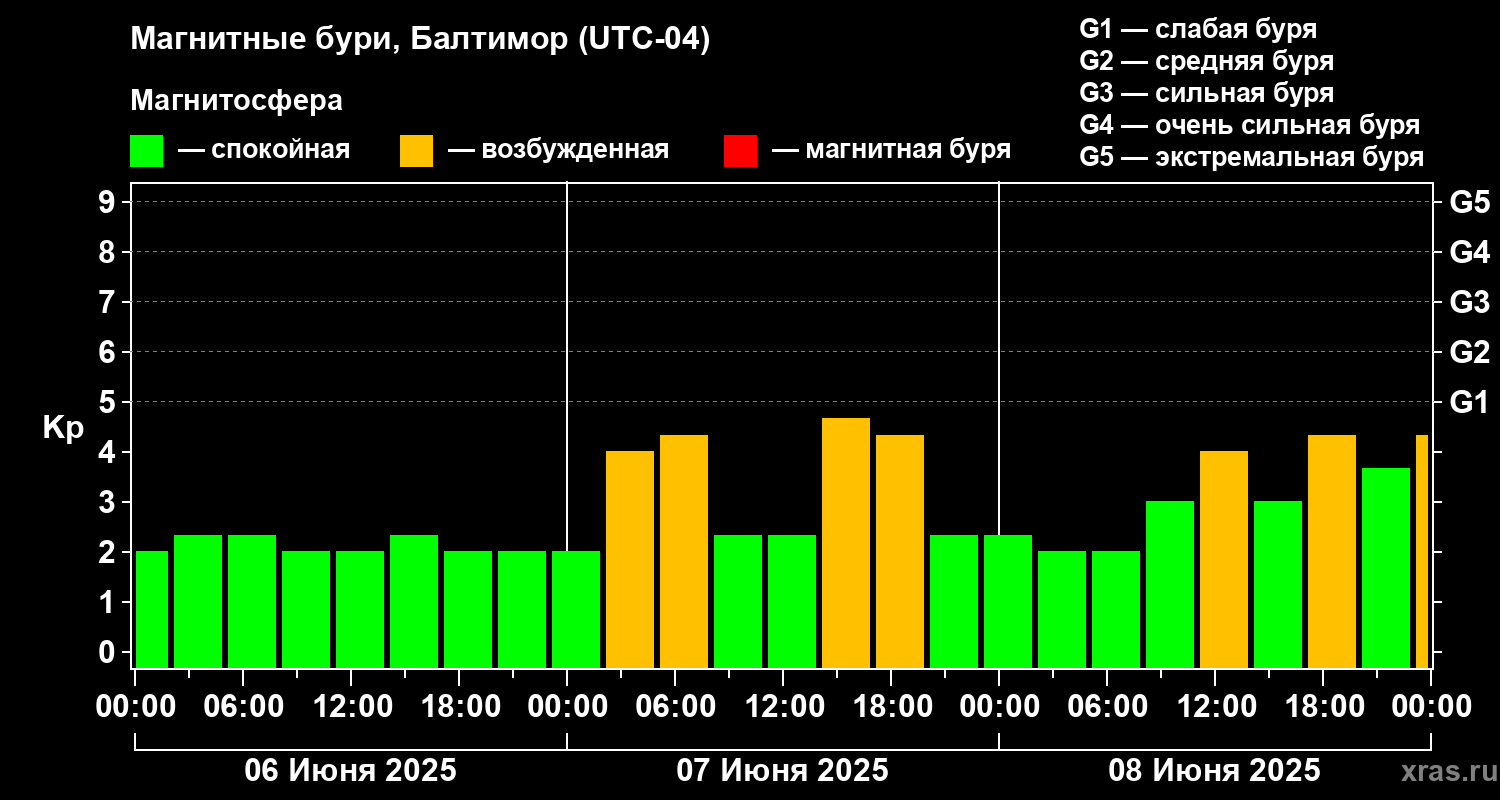Click '00:00' label starting 07 Июня
1500x800 pixels.
tap(567, 707)
